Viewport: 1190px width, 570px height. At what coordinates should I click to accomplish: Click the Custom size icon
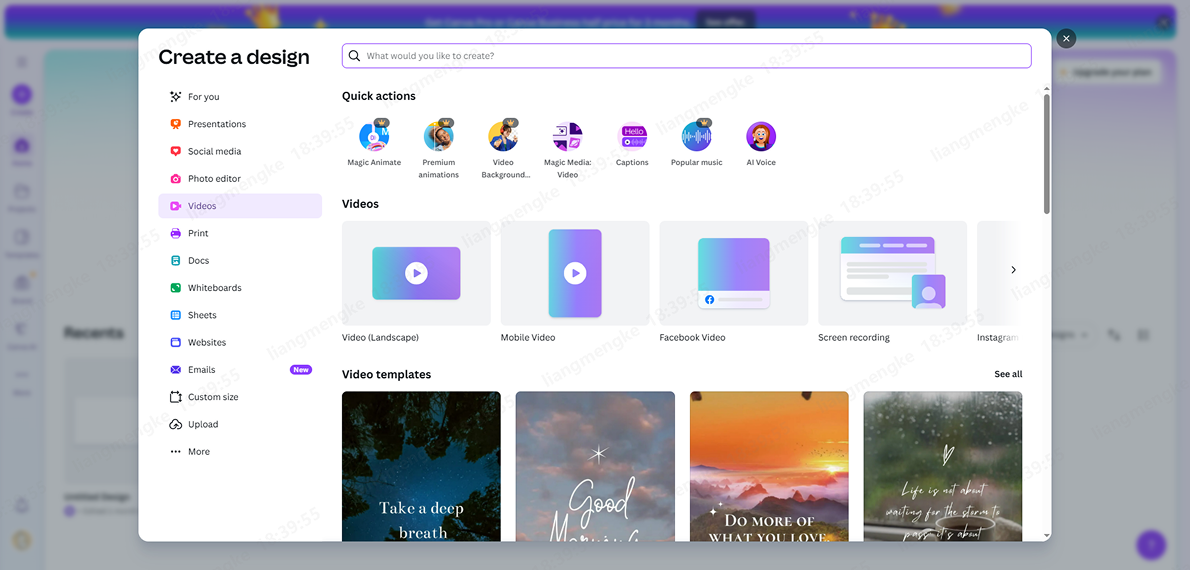[175, 397]
